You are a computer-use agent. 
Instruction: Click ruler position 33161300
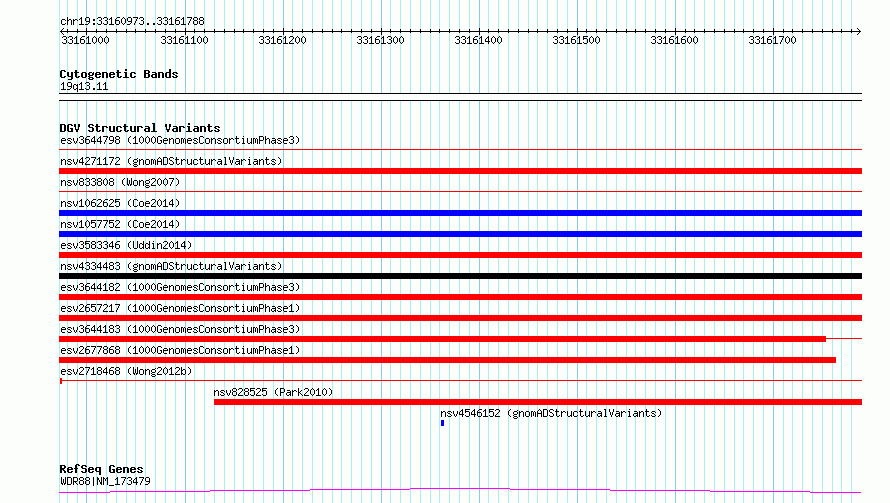tap(380, 40)
